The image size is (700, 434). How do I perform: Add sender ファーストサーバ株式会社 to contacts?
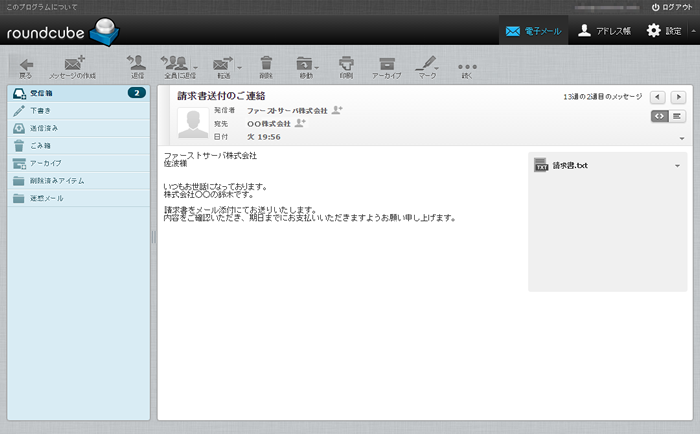coord(338,110)
